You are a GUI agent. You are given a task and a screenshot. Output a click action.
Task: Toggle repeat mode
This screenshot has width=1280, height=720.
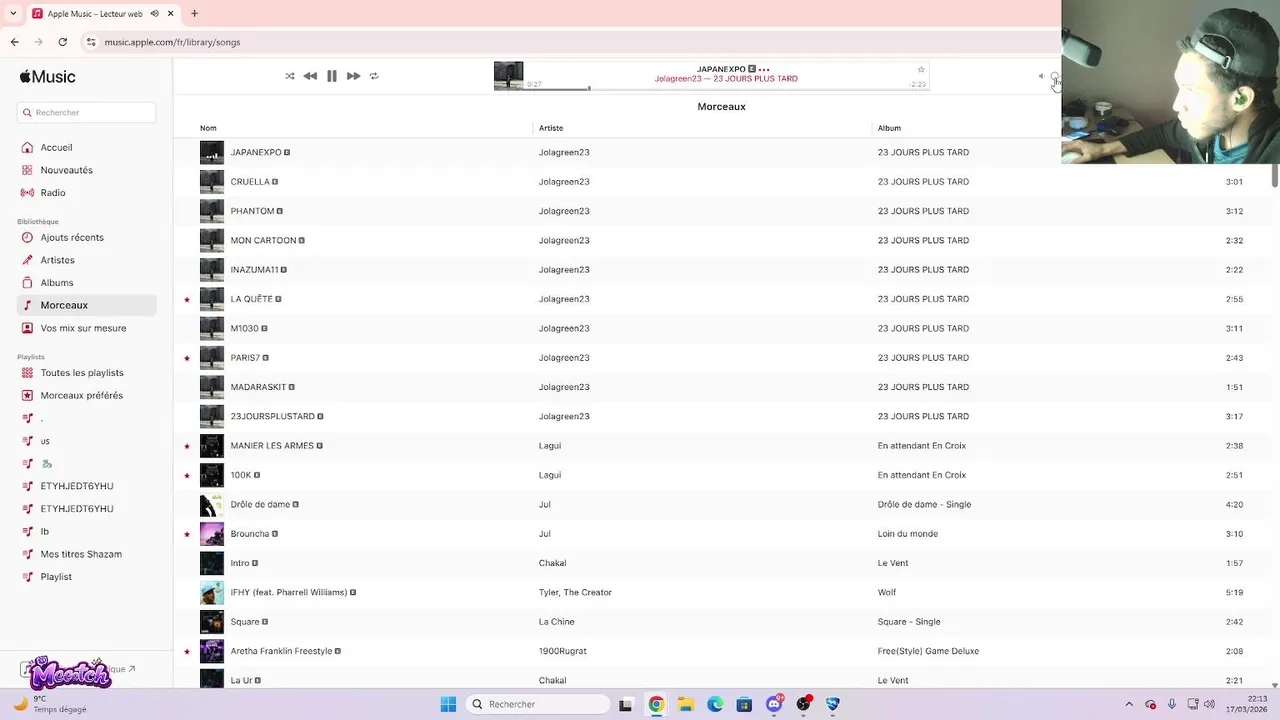point(374,76)
